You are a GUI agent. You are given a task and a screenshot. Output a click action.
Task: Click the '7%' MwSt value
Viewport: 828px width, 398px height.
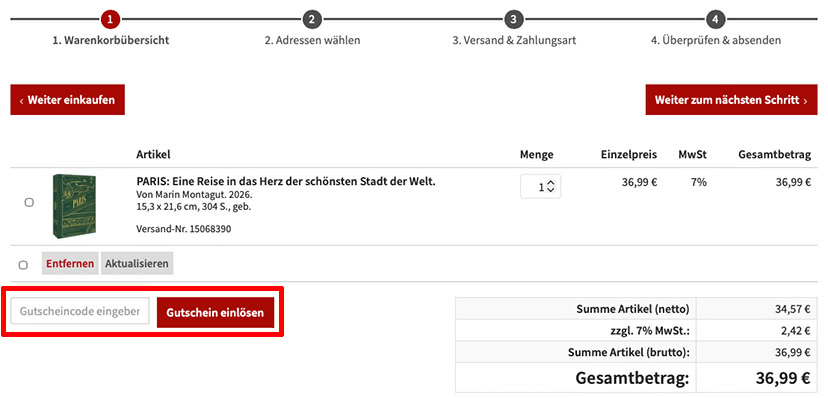(x=700, y=183)
